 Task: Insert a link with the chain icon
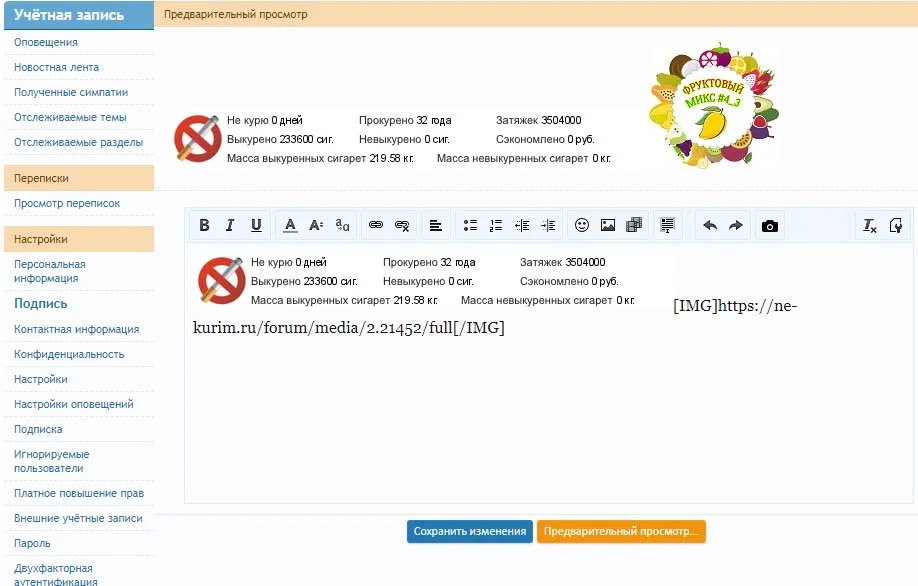click(376, 225)
